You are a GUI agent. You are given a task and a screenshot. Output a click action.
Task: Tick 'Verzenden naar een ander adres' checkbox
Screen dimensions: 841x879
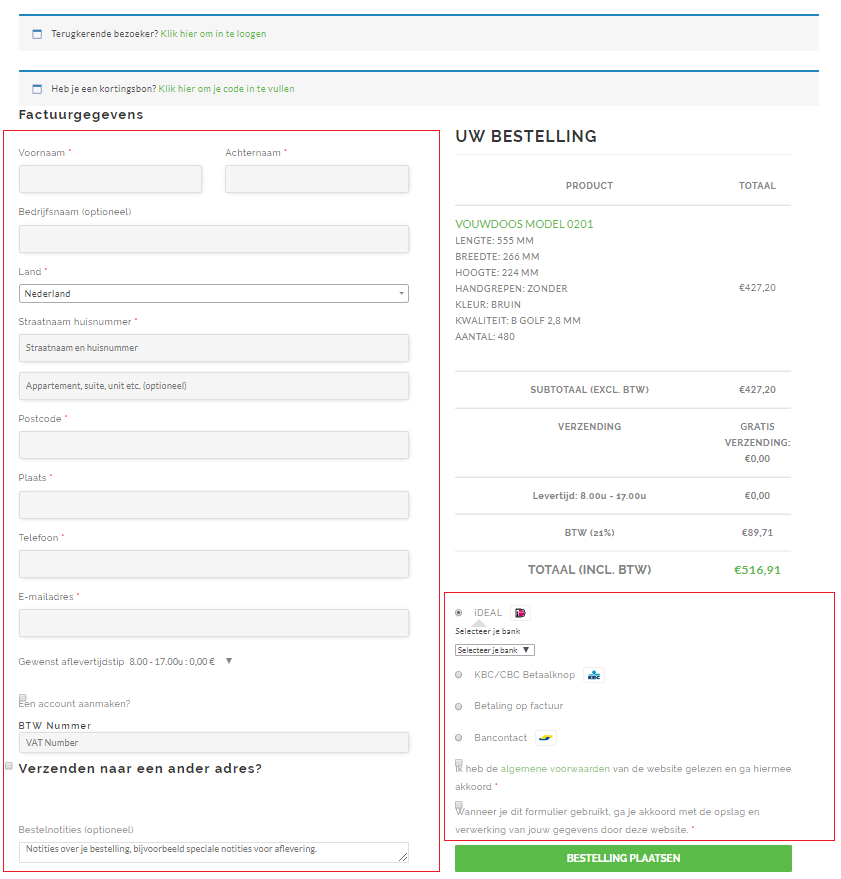[x=9, y=766]
